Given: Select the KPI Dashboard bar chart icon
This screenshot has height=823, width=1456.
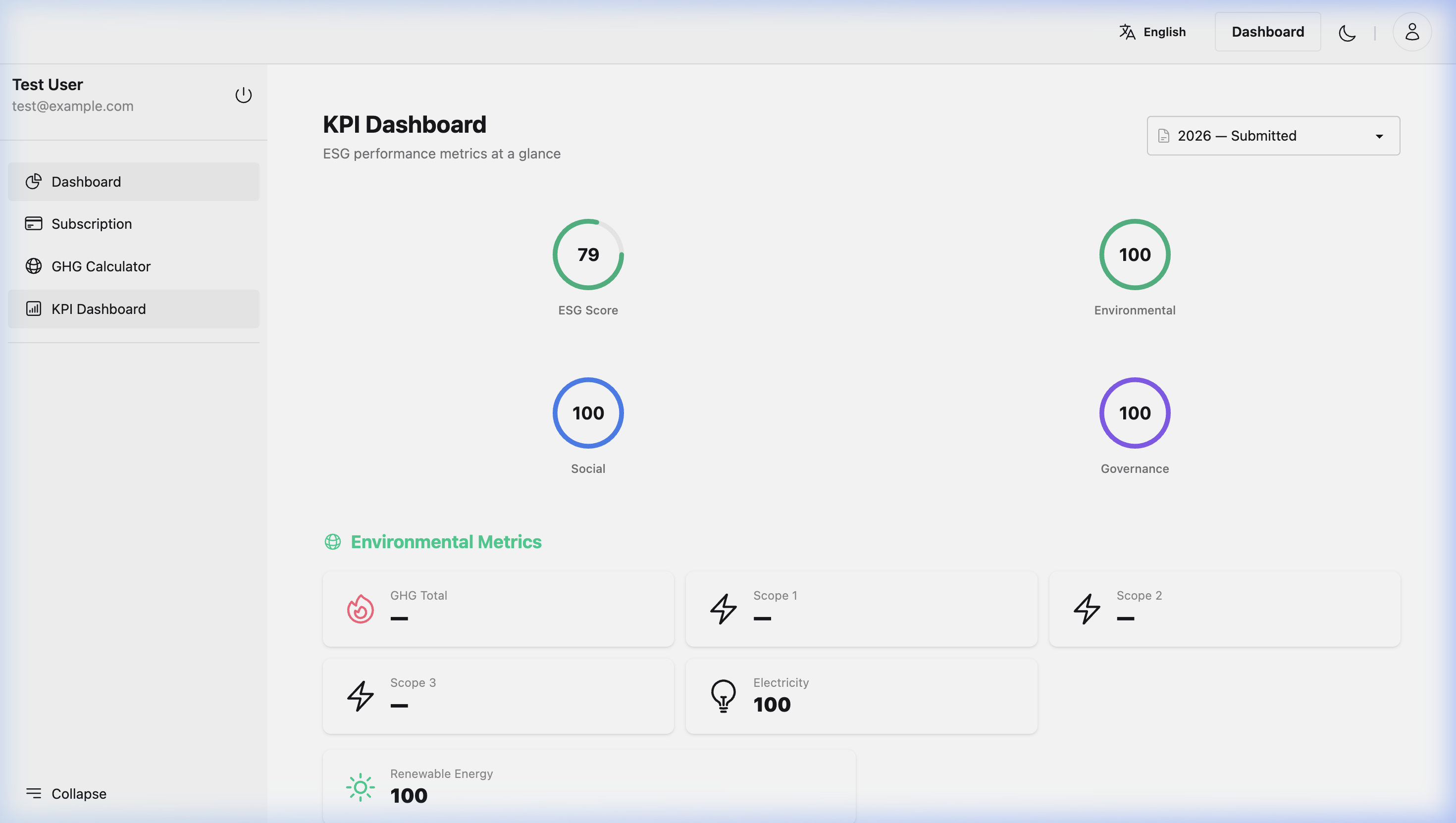Looking at the screenshot, I should (x=33, y=309).
